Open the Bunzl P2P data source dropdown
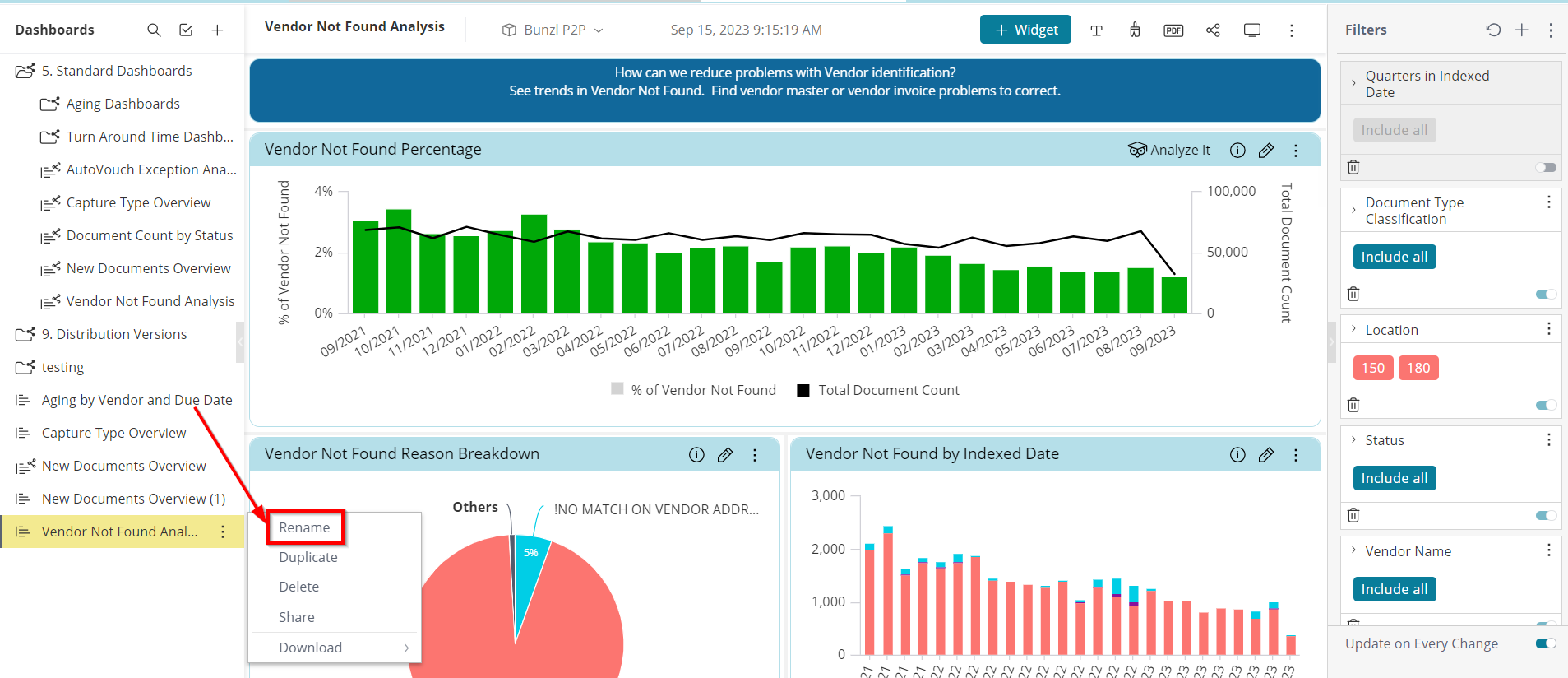The width and height of the screenshot is (1568, 678). 553,30
